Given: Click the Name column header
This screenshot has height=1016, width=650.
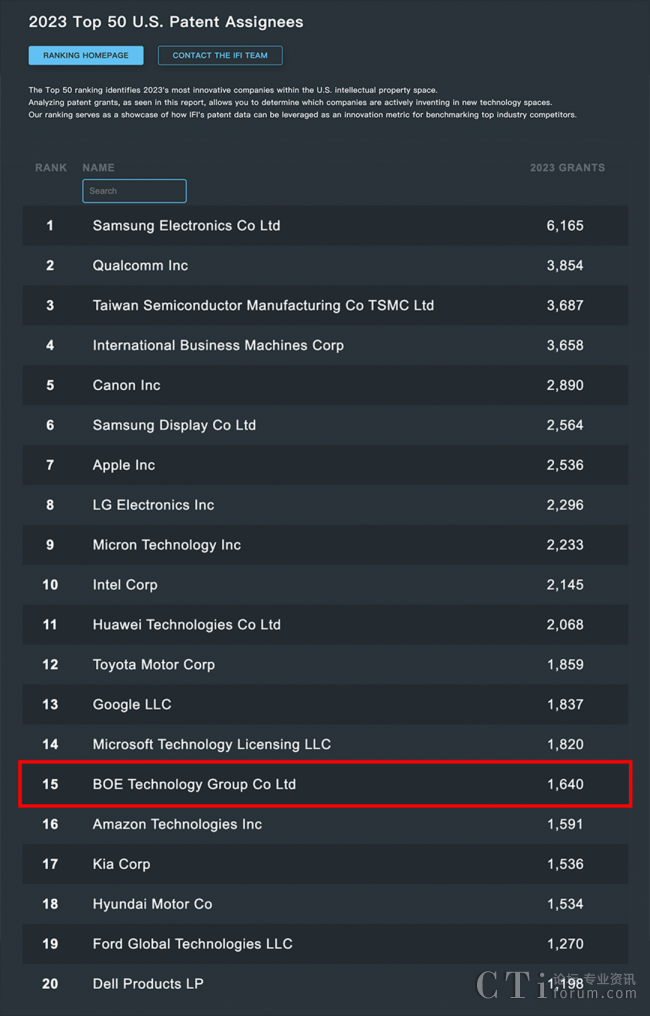Looking at the screenshot, I should click(98, 168).
